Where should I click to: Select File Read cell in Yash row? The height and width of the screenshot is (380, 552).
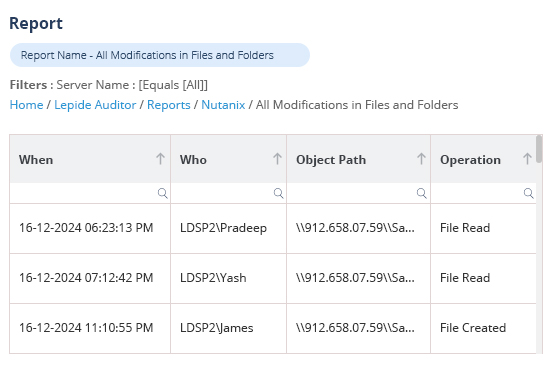(483, 278)
